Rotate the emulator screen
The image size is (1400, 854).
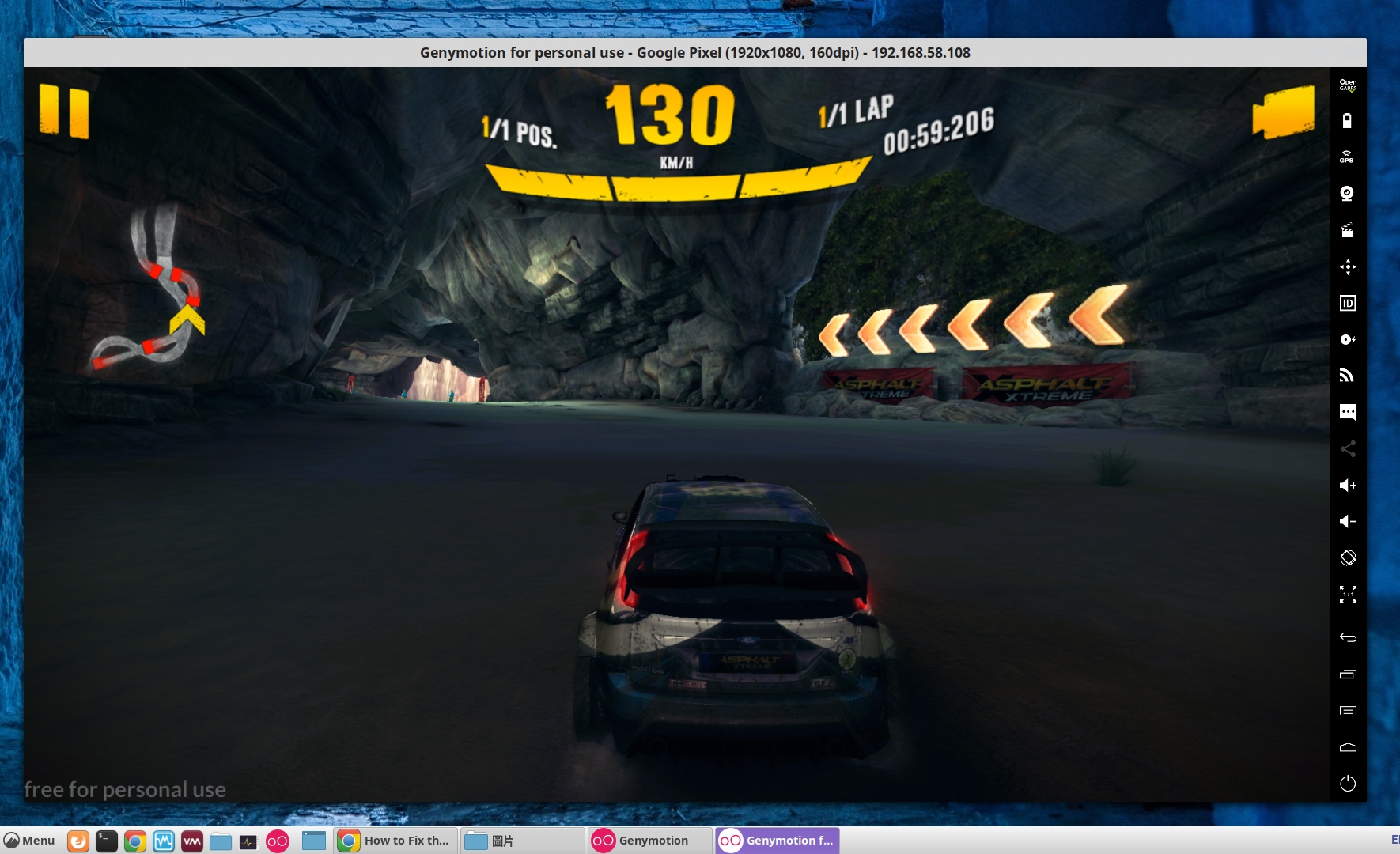(x=1347, y=557)
